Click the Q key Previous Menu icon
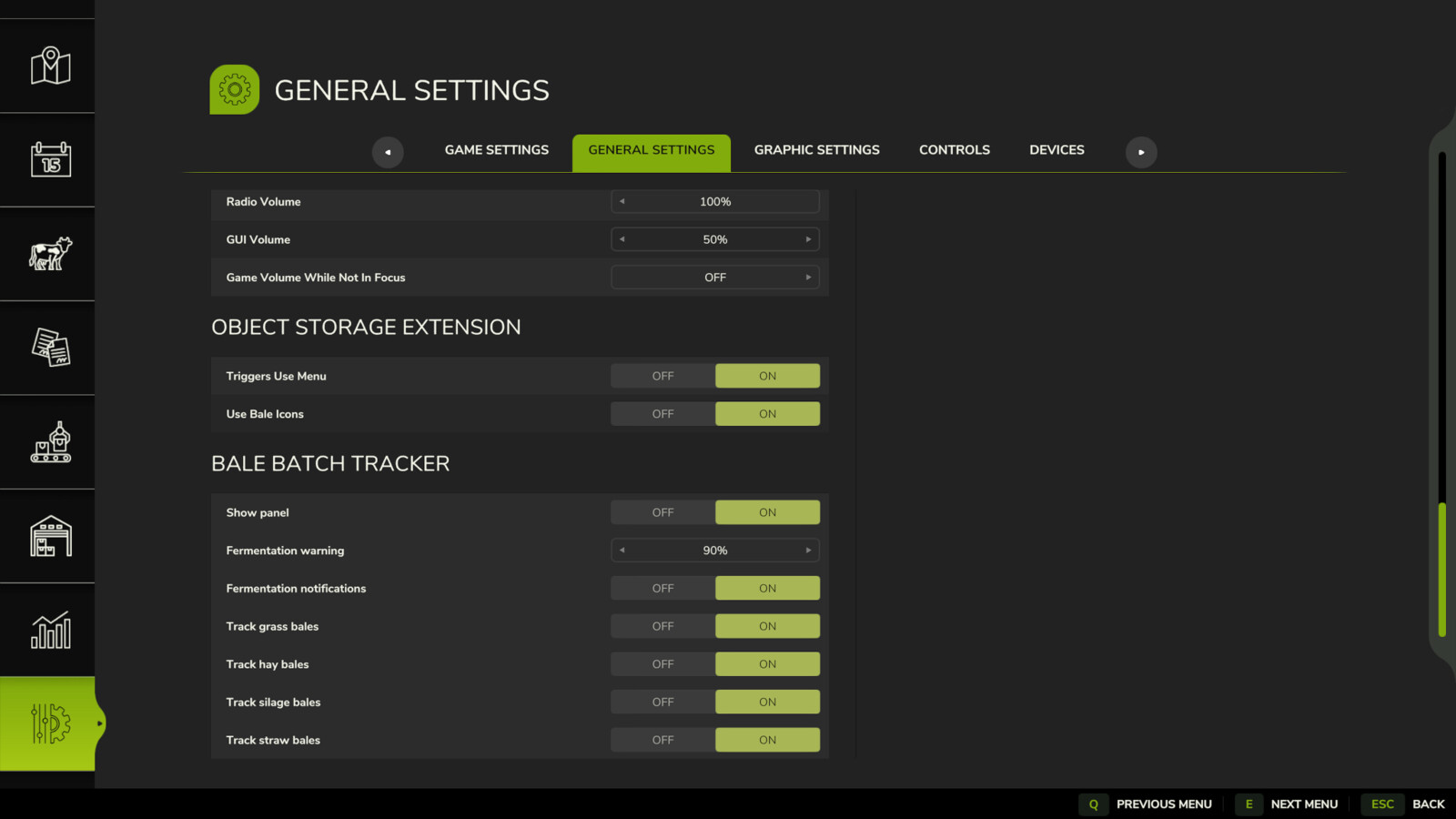 pos(1094,804)
